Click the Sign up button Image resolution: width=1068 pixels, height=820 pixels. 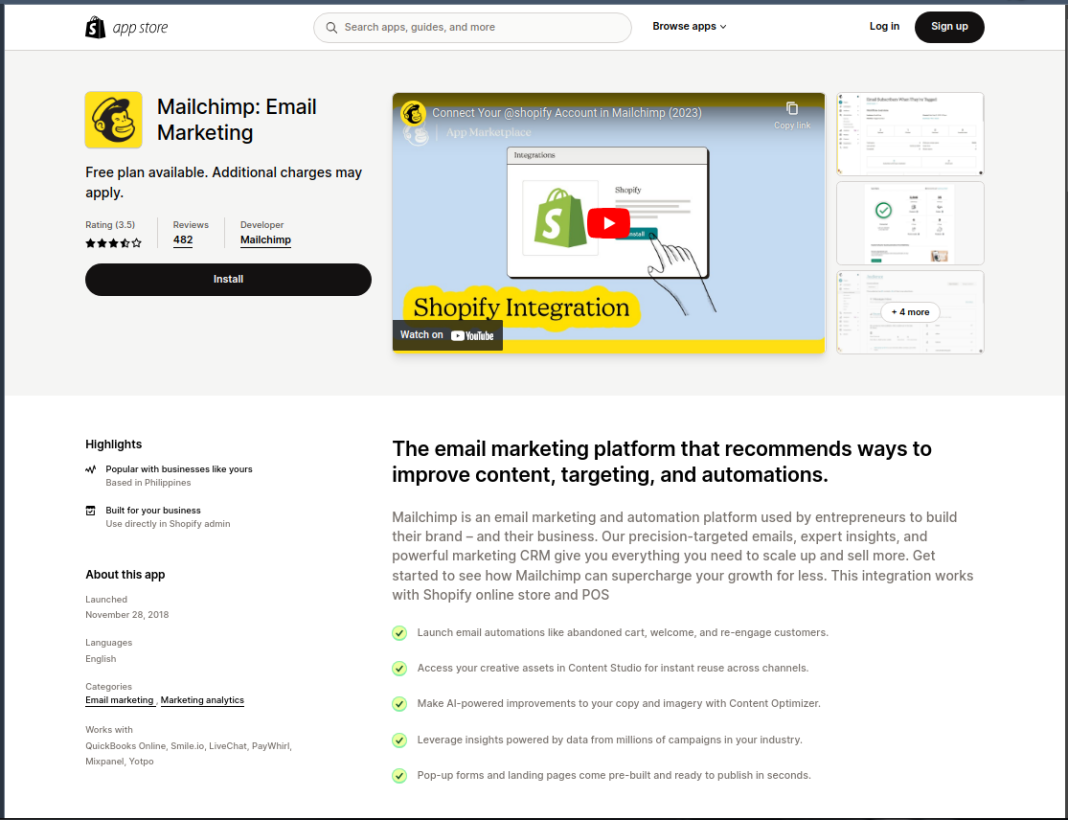[948, 27]
